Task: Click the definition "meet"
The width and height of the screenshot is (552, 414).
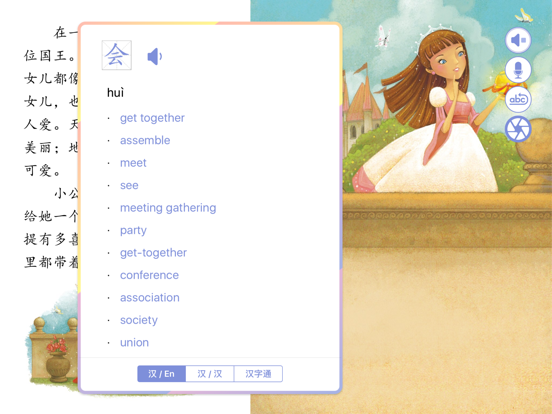Action: tap(133, 163)
